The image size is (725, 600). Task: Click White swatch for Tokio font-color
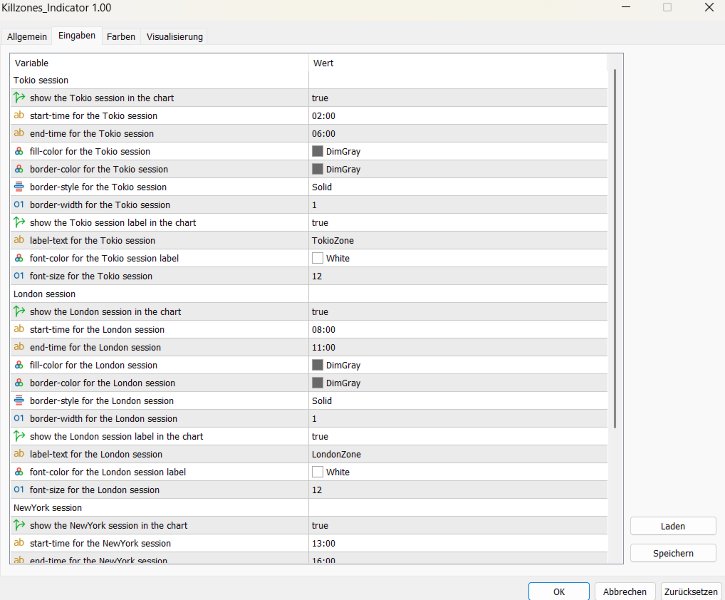(x=317, y=258)
